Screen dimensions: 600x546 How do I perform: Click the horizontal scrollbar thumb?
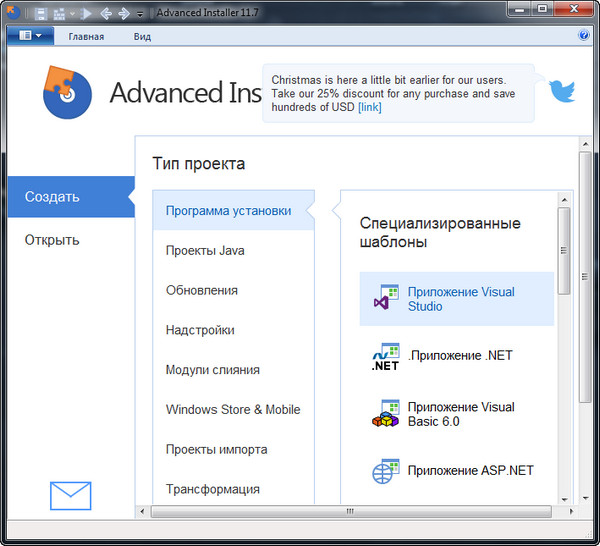pos(351,511)
